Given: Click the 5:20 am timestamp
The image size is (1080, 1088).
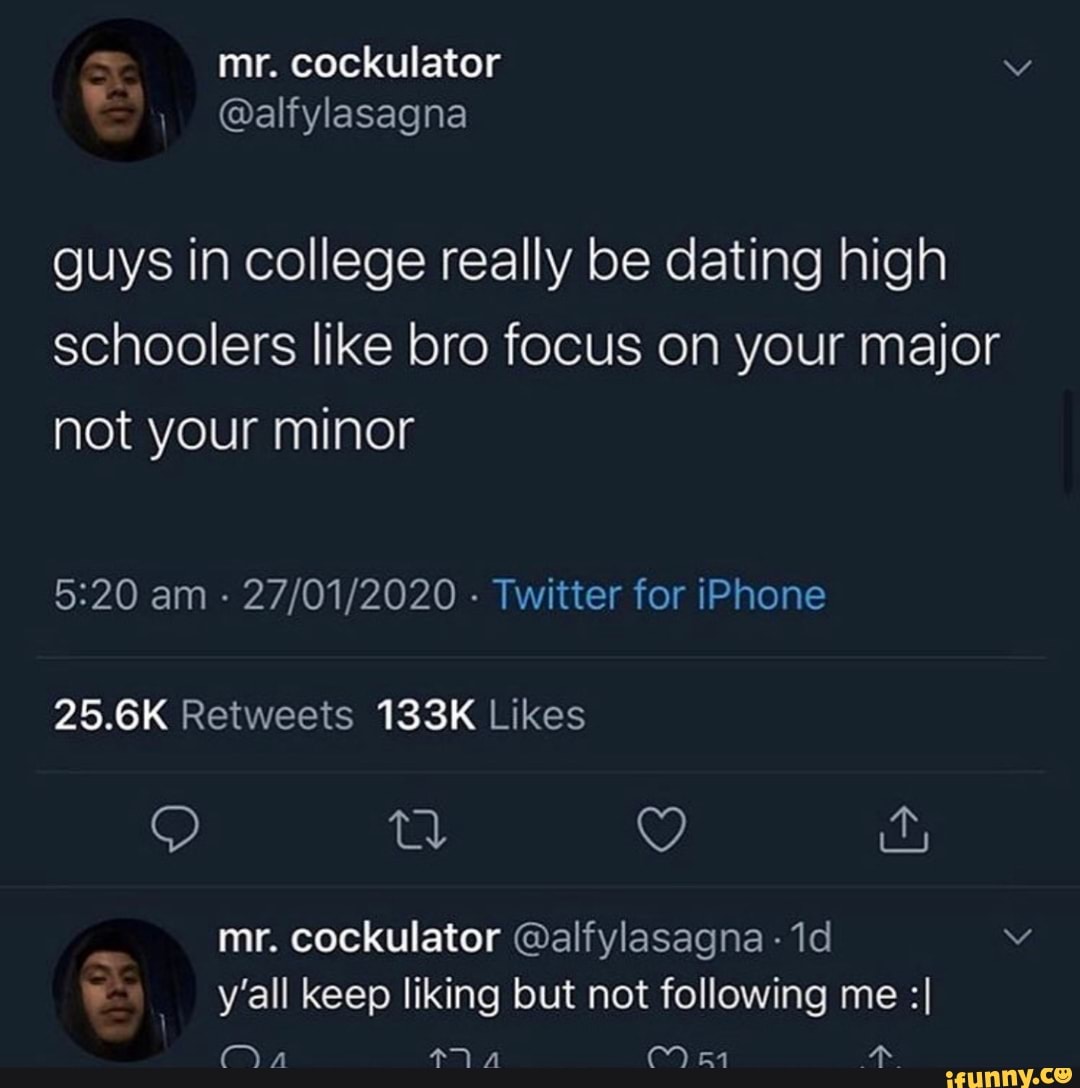Looking at the screenshot, I should point(130,595).
